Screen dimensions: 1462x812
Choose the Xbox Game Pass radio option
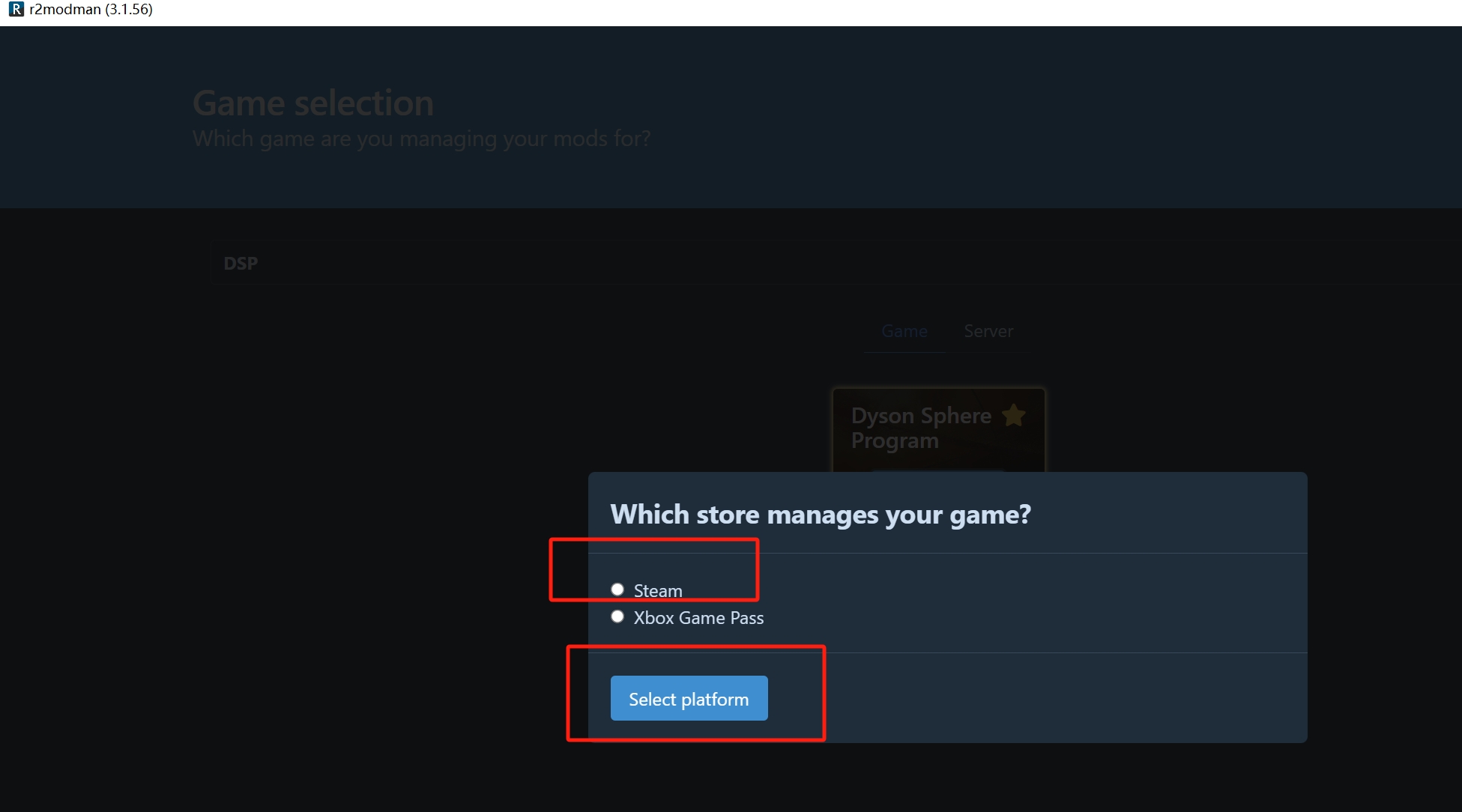click(617, 616)
